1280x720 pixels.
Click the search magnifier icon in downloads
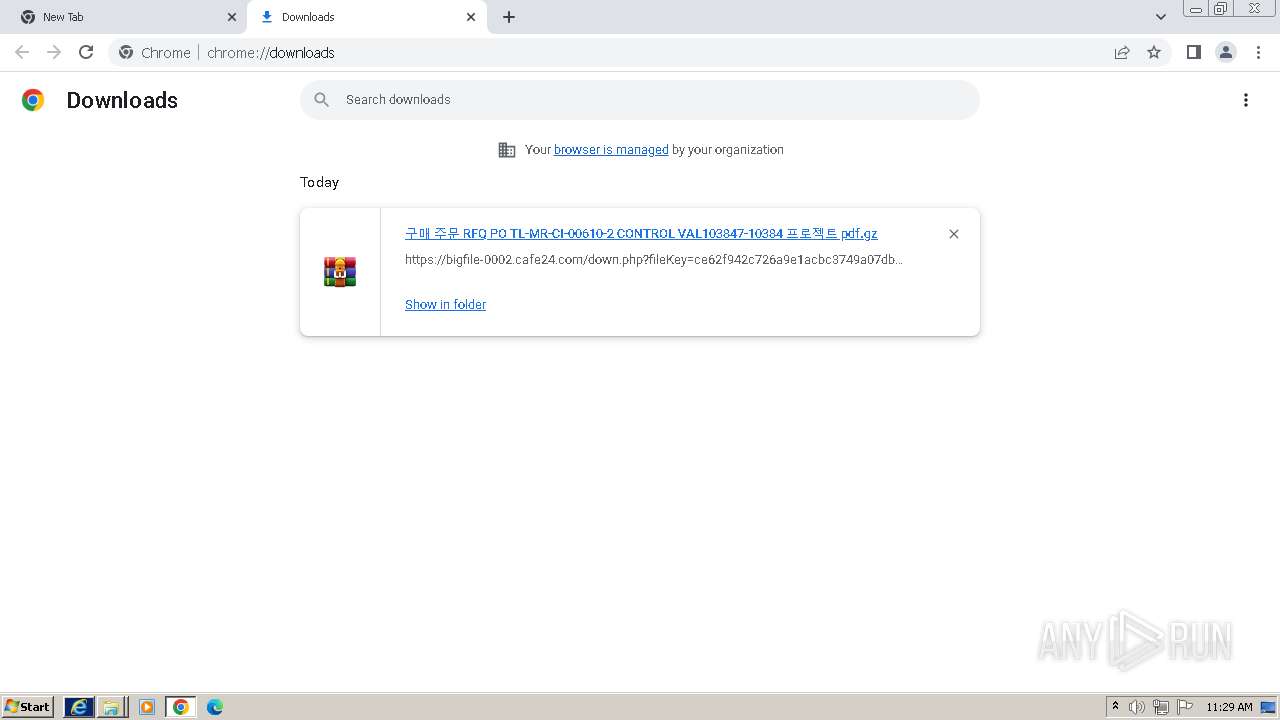[322, 100]
